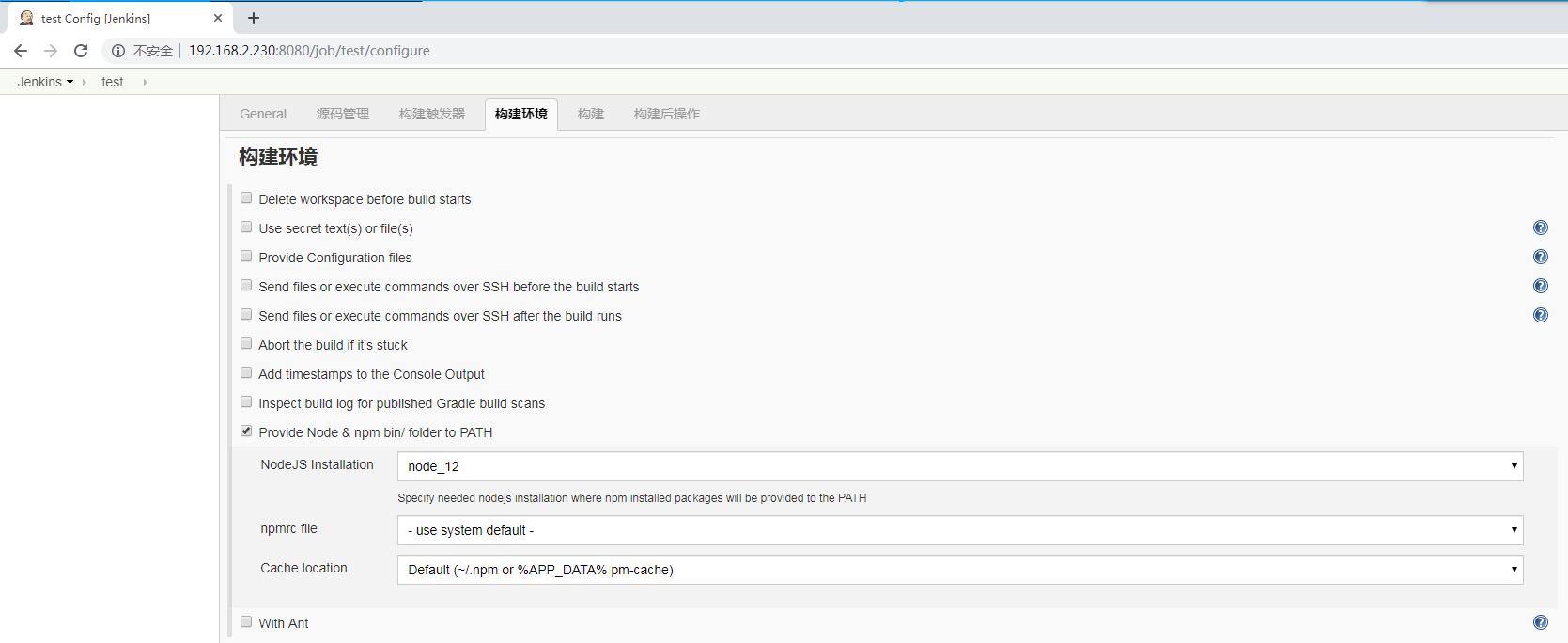The width and height of the screenshot is (1568, 643).
Task: Open a new browser tab
Action: [x=254, y=18]
